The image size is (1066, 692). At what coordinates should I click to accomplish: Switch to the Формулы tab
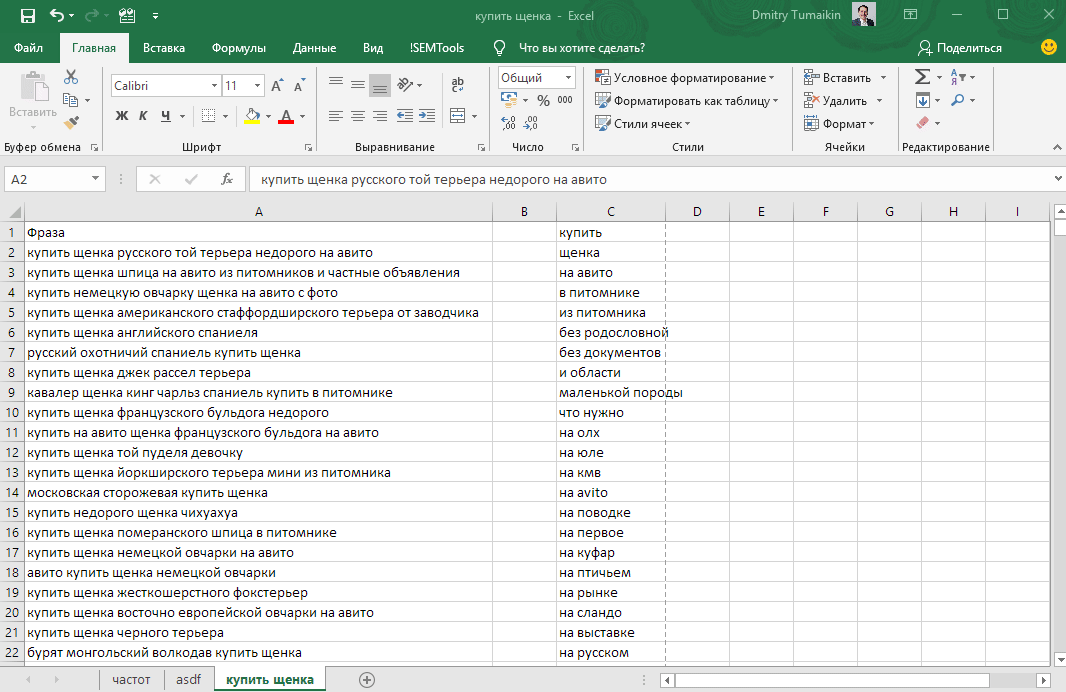click(239, 48)
